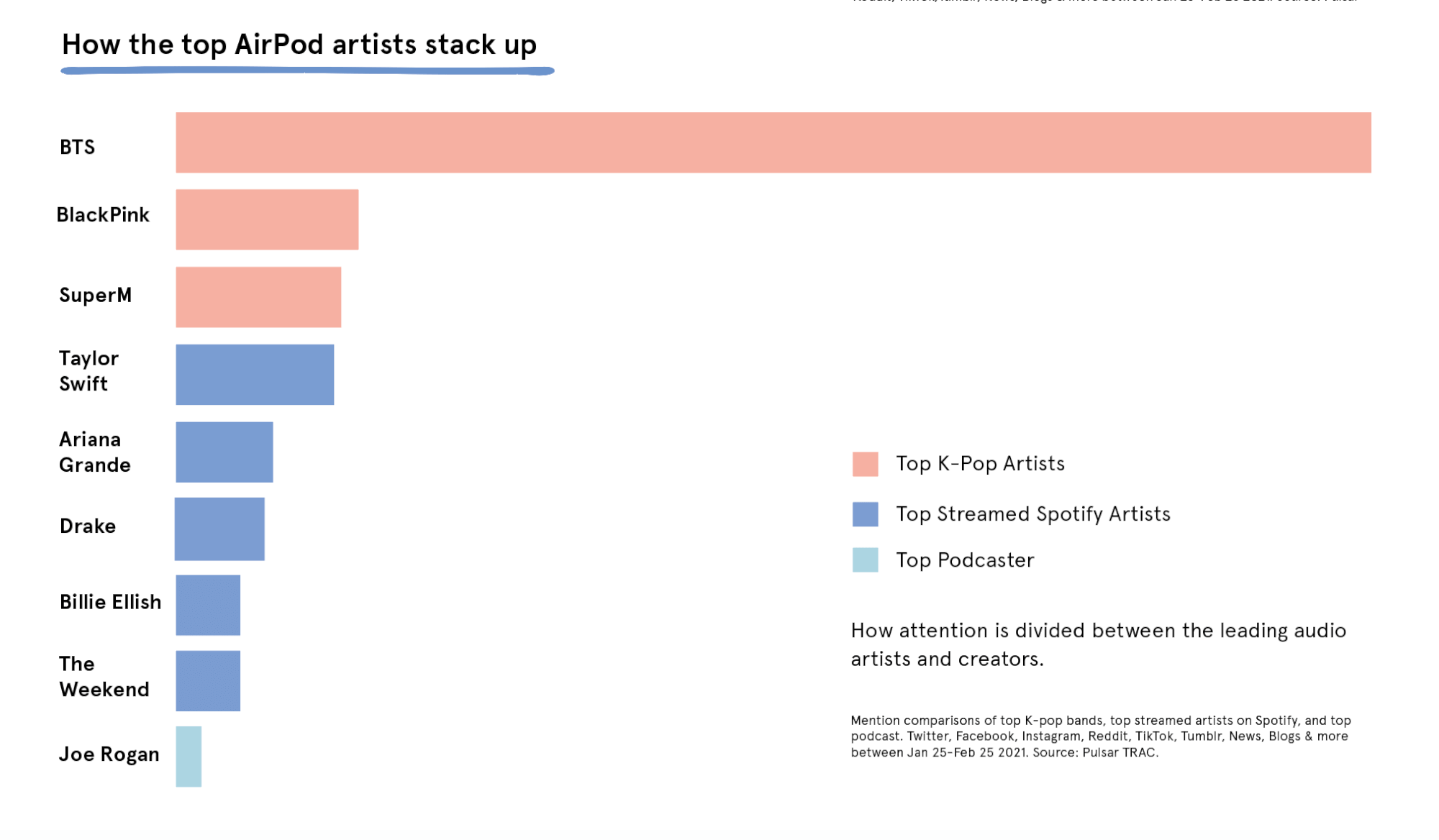Click the Taylor Swift blue bar
Image resolution: width=1439 pixels, height=840 pixels.
point(255,375)
